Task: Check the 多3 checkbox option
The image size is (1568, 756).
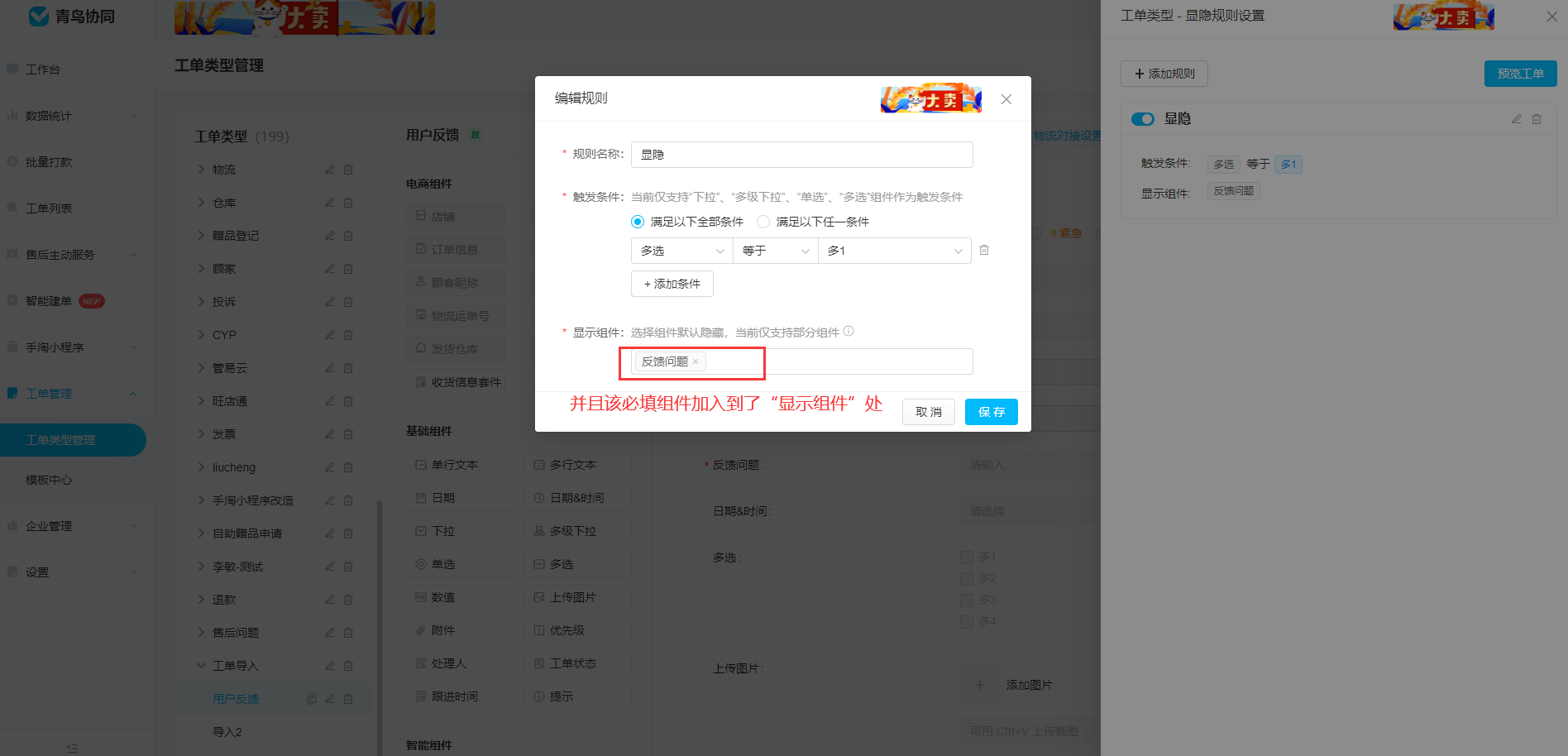Action: tap(966, 600)
